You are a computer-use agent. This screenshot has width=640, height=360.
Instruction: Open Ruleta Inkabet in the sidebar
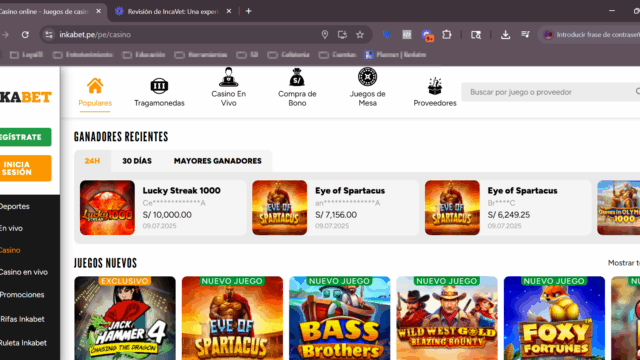pos(23,343)
